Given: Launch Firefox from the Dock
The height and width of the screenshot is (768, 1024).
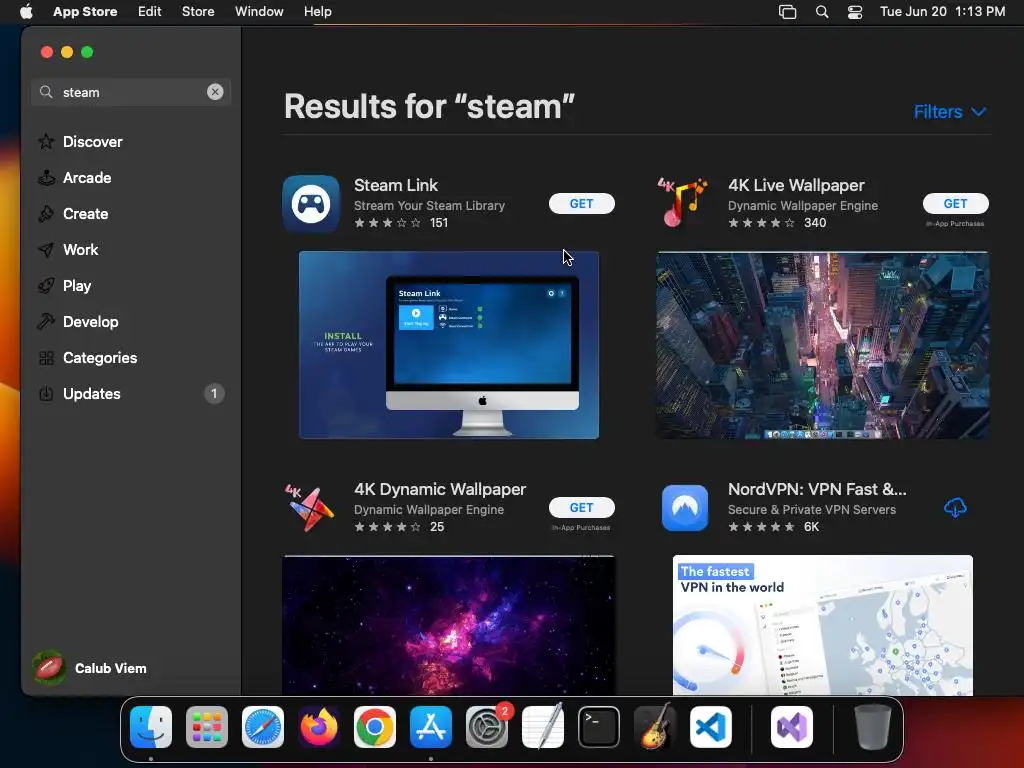Looking at the screenshot, I should (319, 727).
